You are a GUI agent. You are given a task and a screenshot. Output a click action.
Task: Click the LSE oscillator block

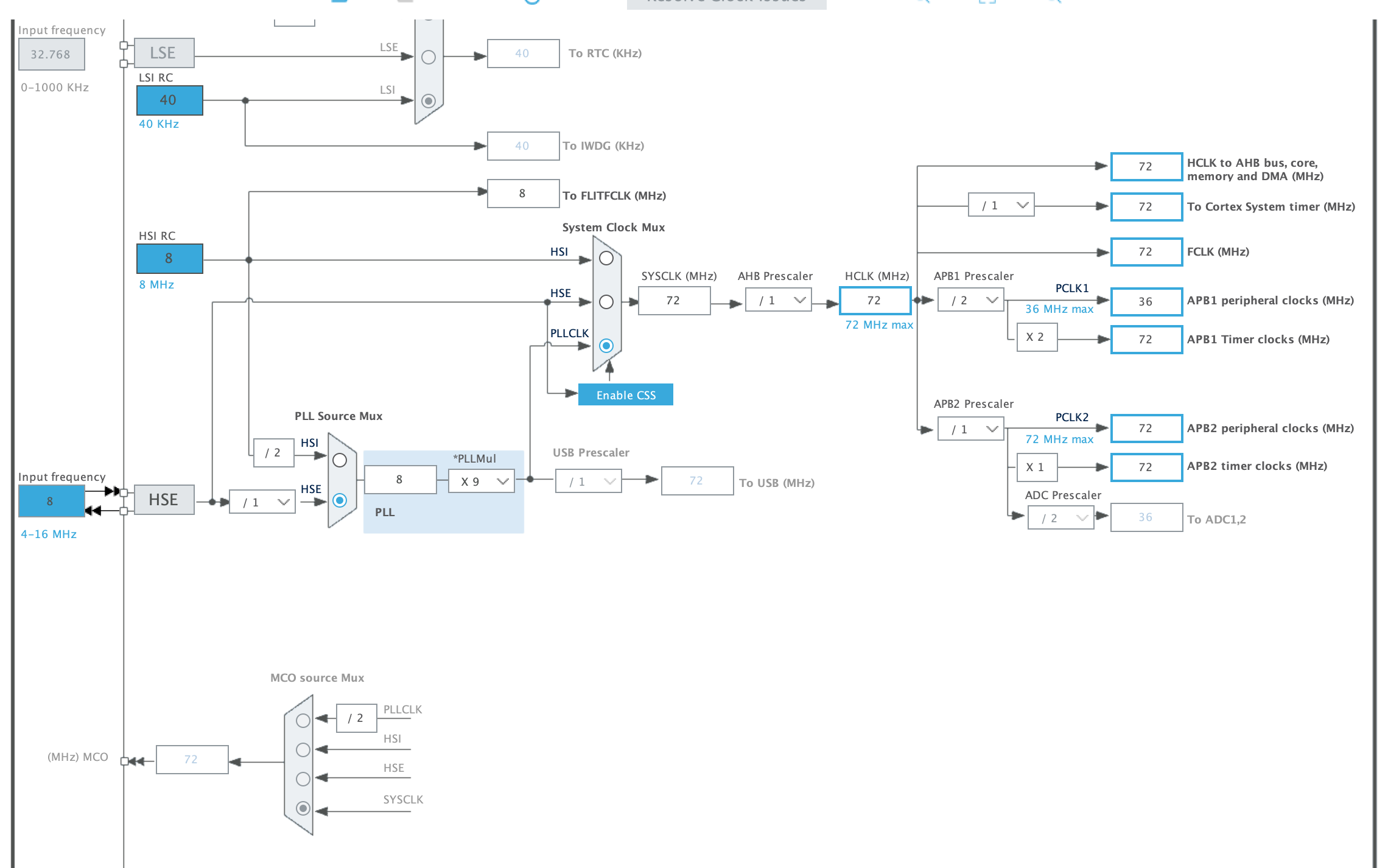[164, 53]
